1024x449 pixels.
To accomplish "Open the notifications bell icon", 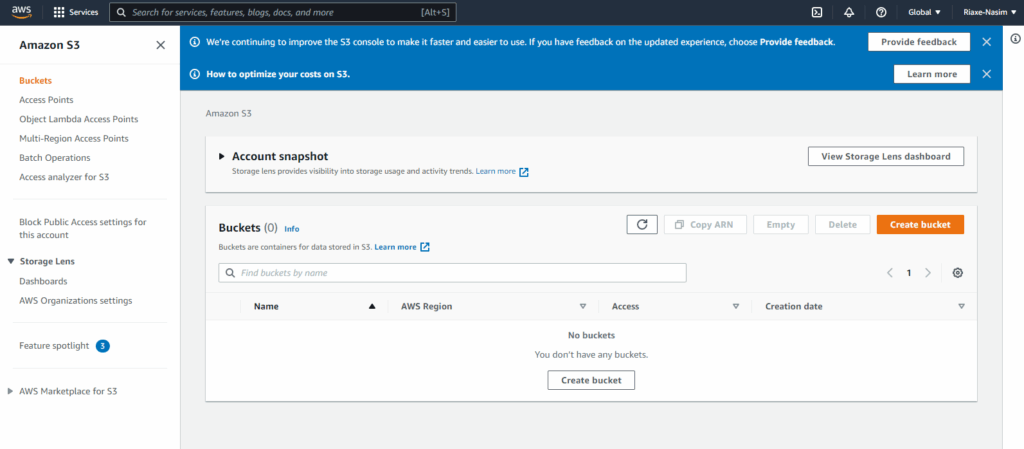I will coord(849,12).
